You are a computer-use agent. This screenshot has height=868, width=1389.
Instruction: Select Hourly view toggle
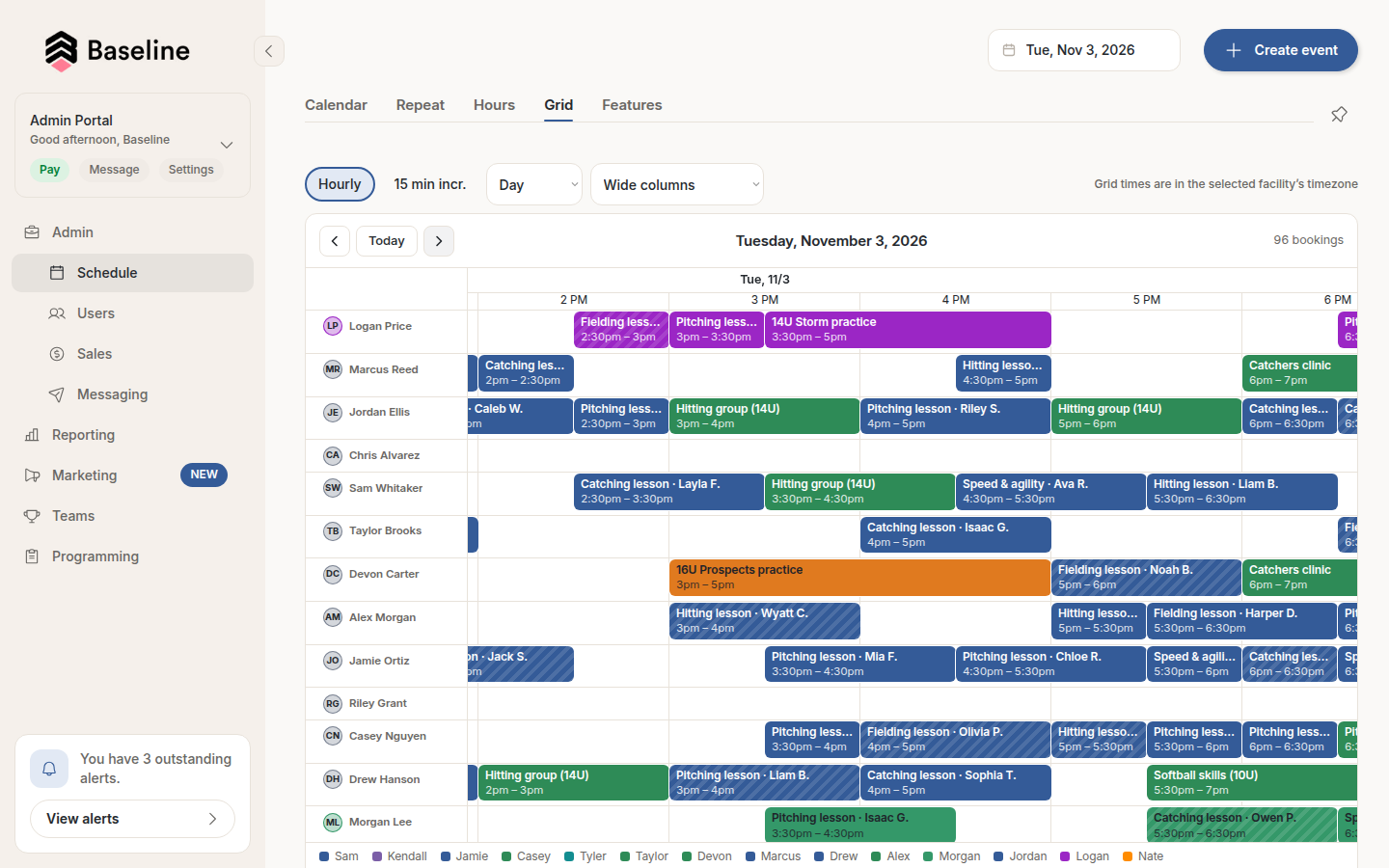tap(340, 184)
